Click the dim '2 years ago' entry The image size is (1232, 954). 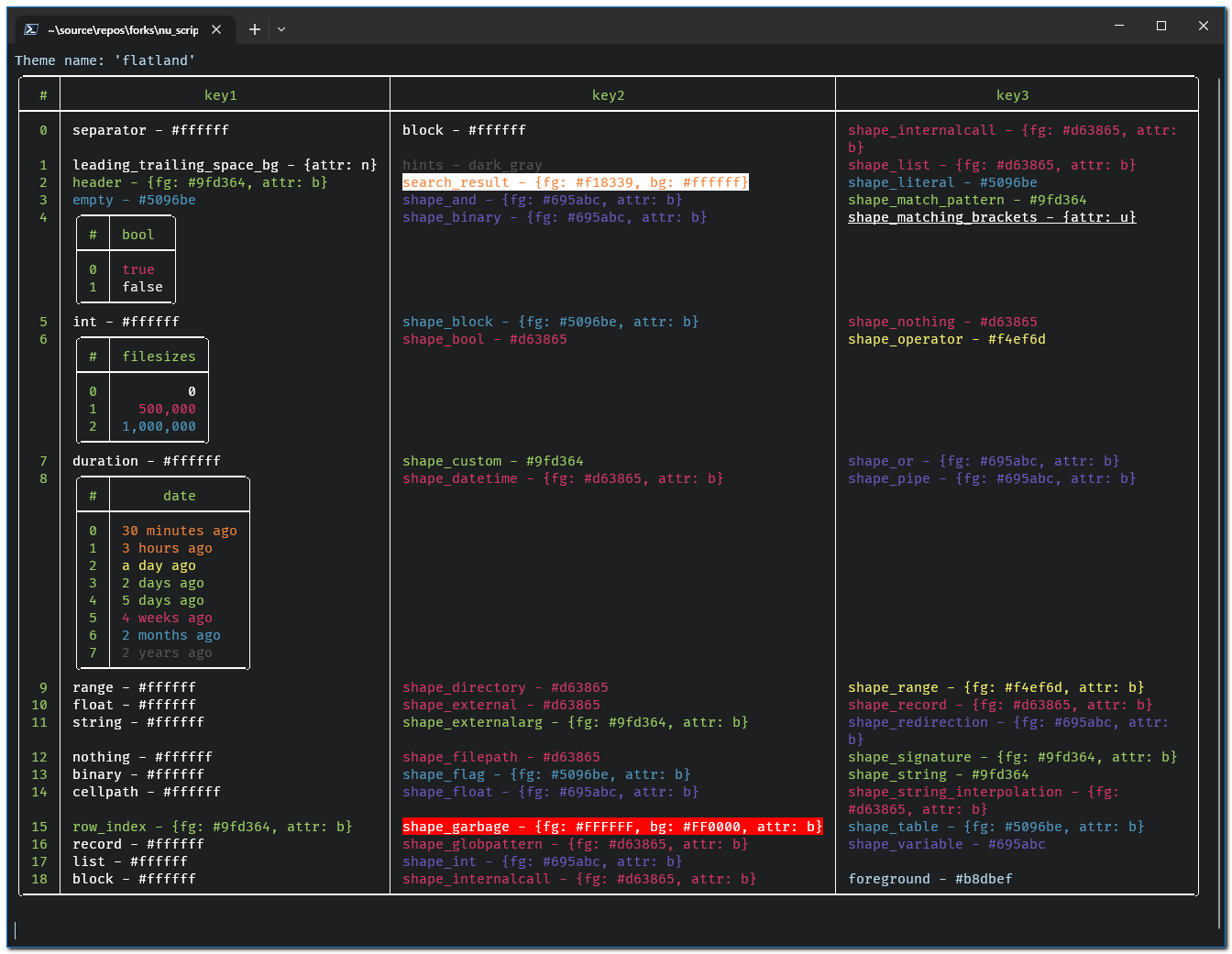coord(168,652)
